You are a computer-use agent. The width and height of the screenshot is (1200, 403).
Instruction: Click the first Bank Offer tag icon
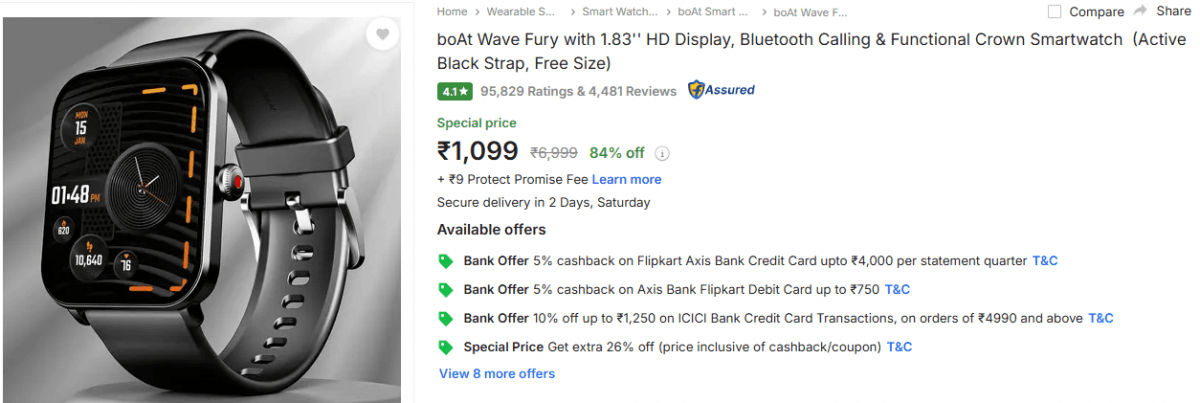(446, 261)
